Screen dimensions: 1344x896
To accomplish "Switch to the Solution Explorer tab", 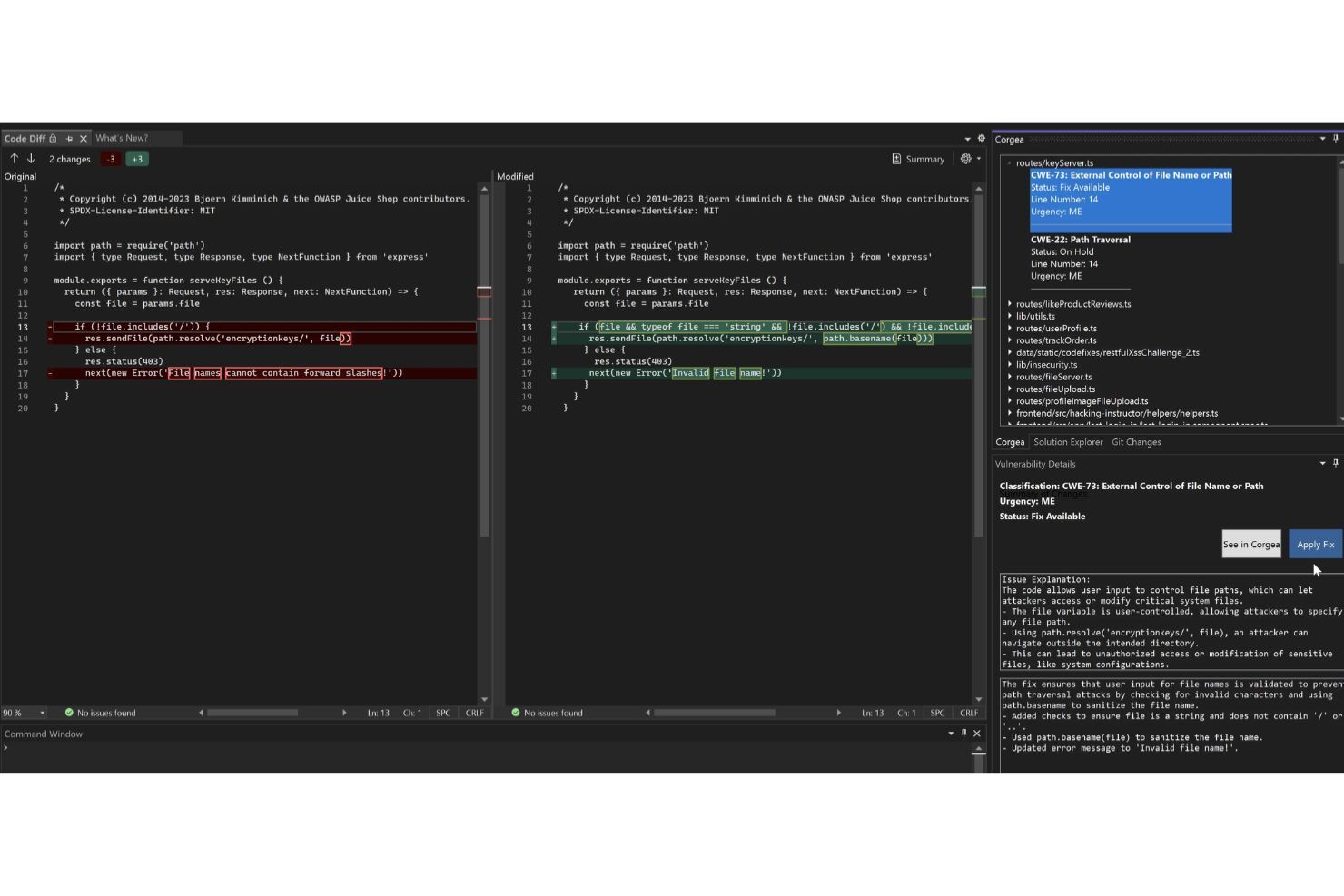I will click(x=1068, y=442).
